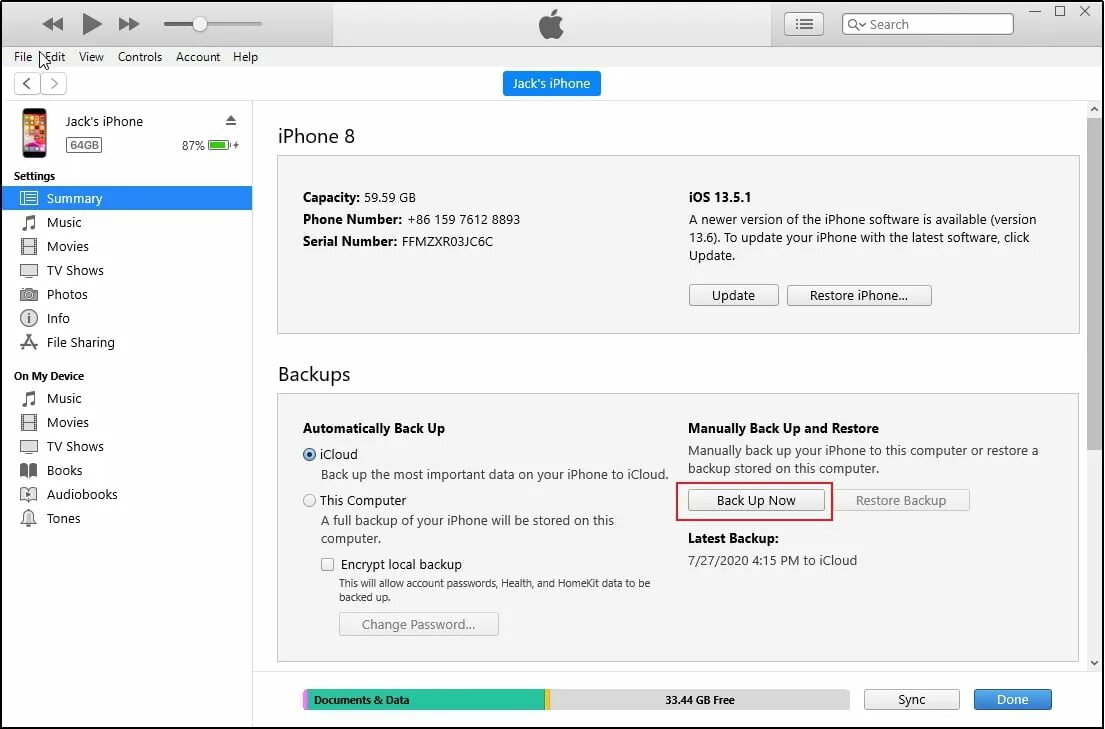Click the Capacity 59.59 GB value

tap(390, 197)
